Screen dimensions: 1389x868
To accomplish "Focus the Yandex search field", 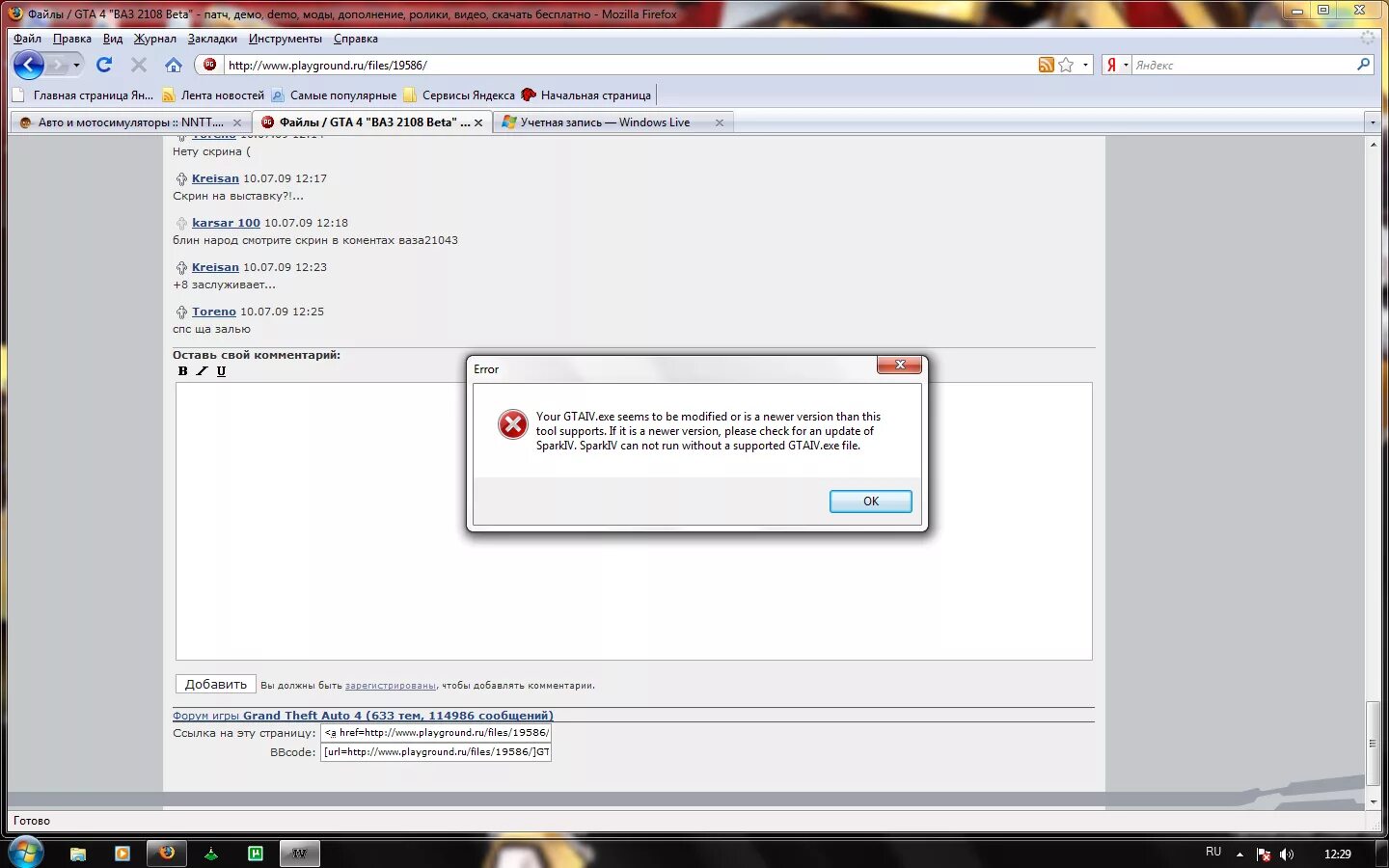I will [x=1242, y=65].
